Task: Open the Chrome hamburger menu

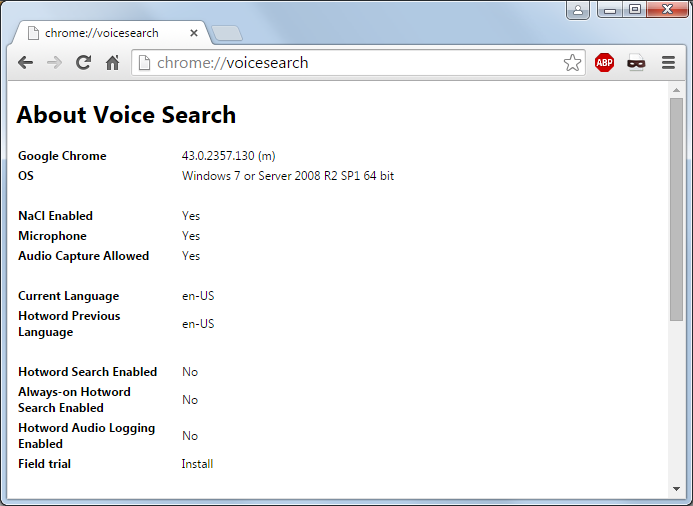Action: coord(668,63)
